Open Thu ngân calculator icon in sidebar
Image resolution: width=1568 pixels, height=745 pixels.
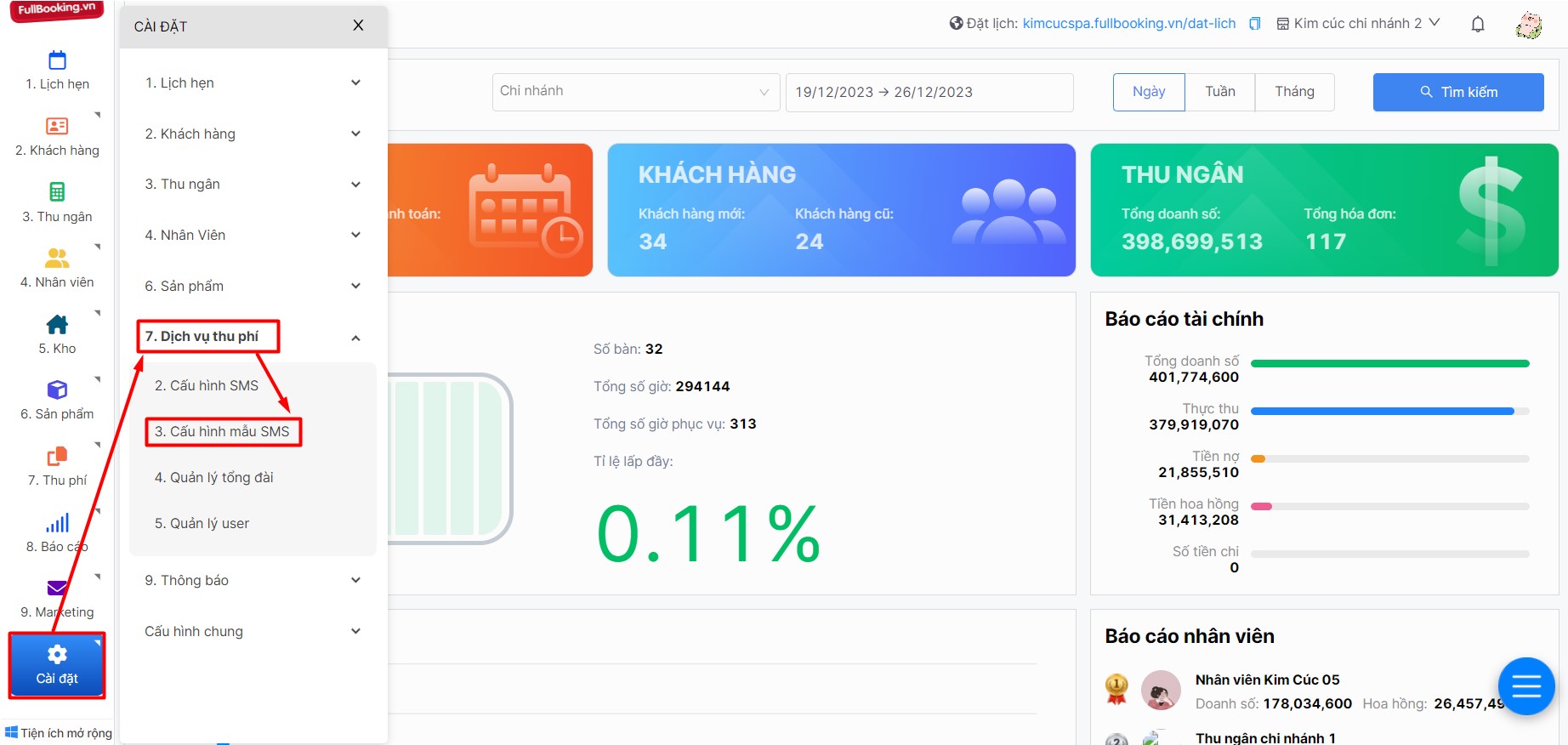[57, 191]
